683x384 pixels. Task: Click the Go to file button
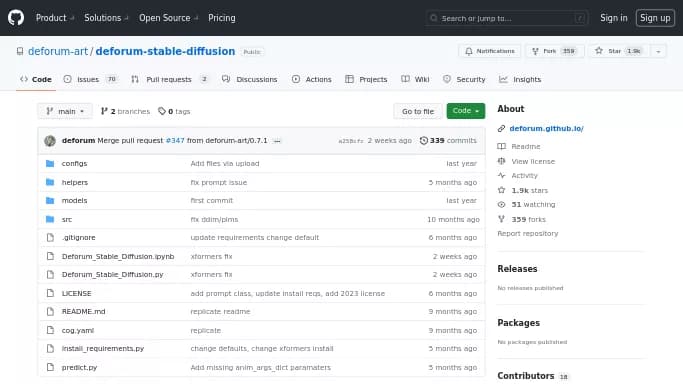tap(418, 111)
